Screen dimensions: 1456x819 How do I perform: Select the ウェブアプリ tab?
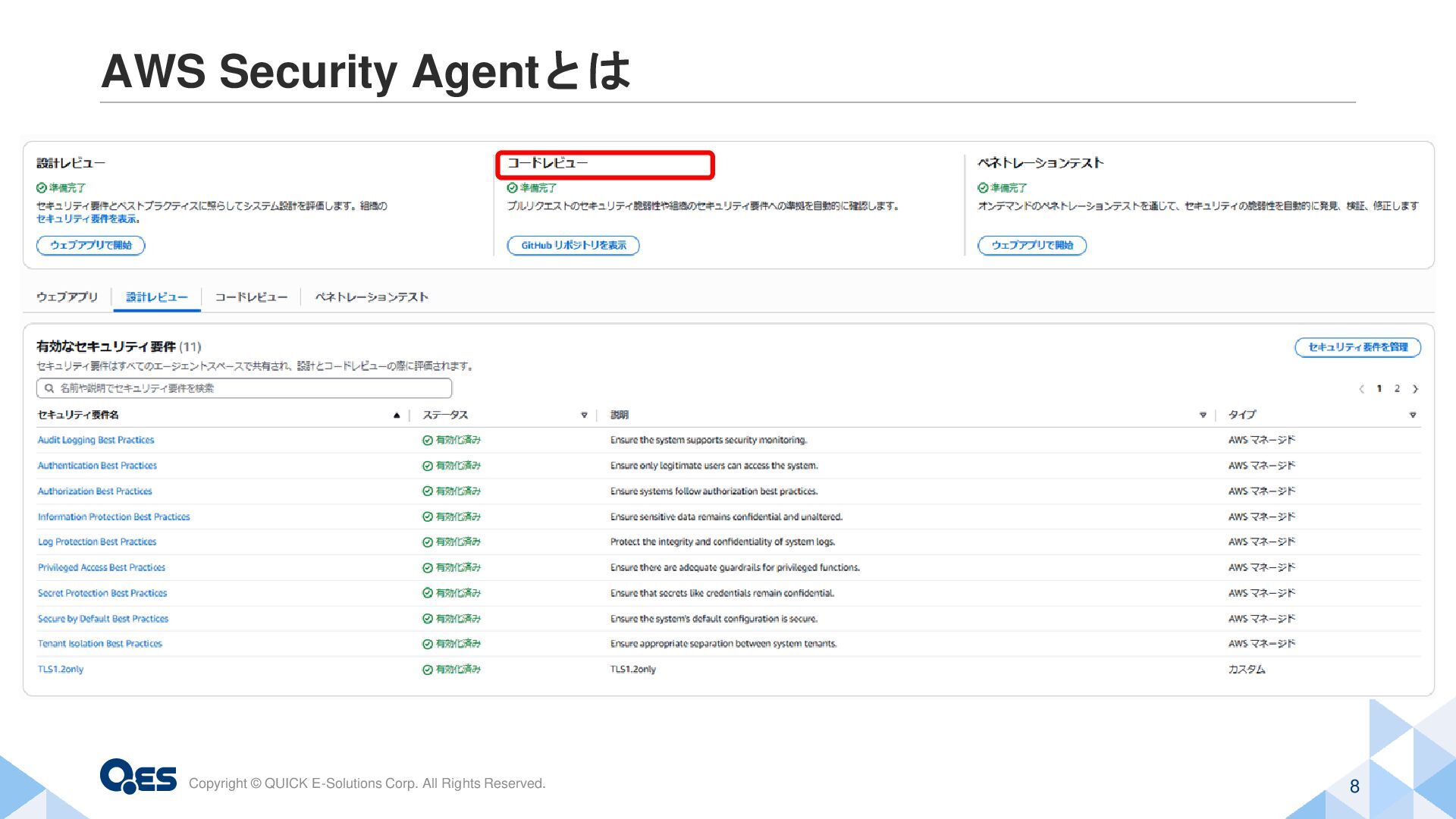click(67, 297)
